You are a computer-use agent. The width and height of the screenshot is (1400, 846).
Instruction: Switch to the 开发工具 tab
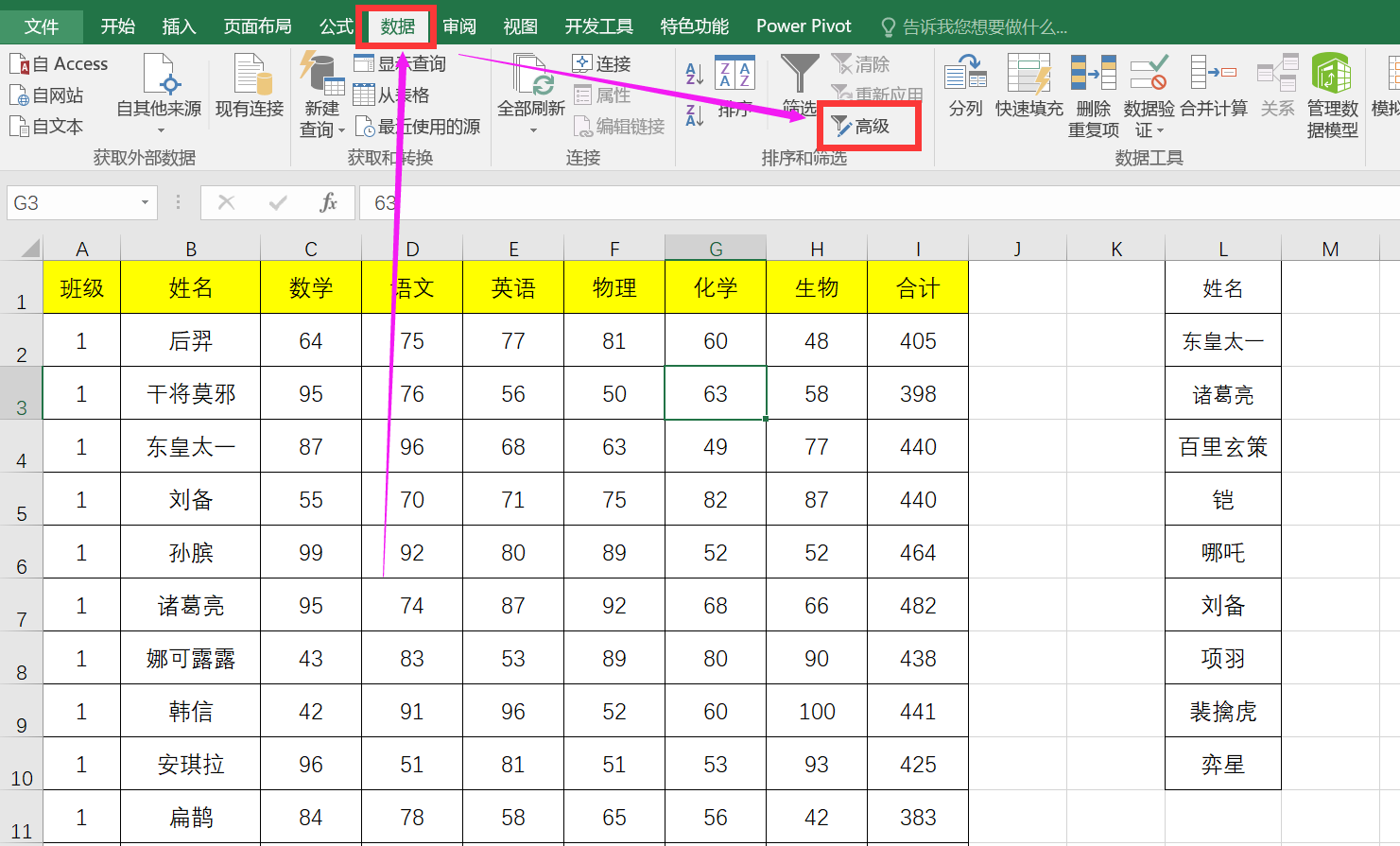click(598, 26)
